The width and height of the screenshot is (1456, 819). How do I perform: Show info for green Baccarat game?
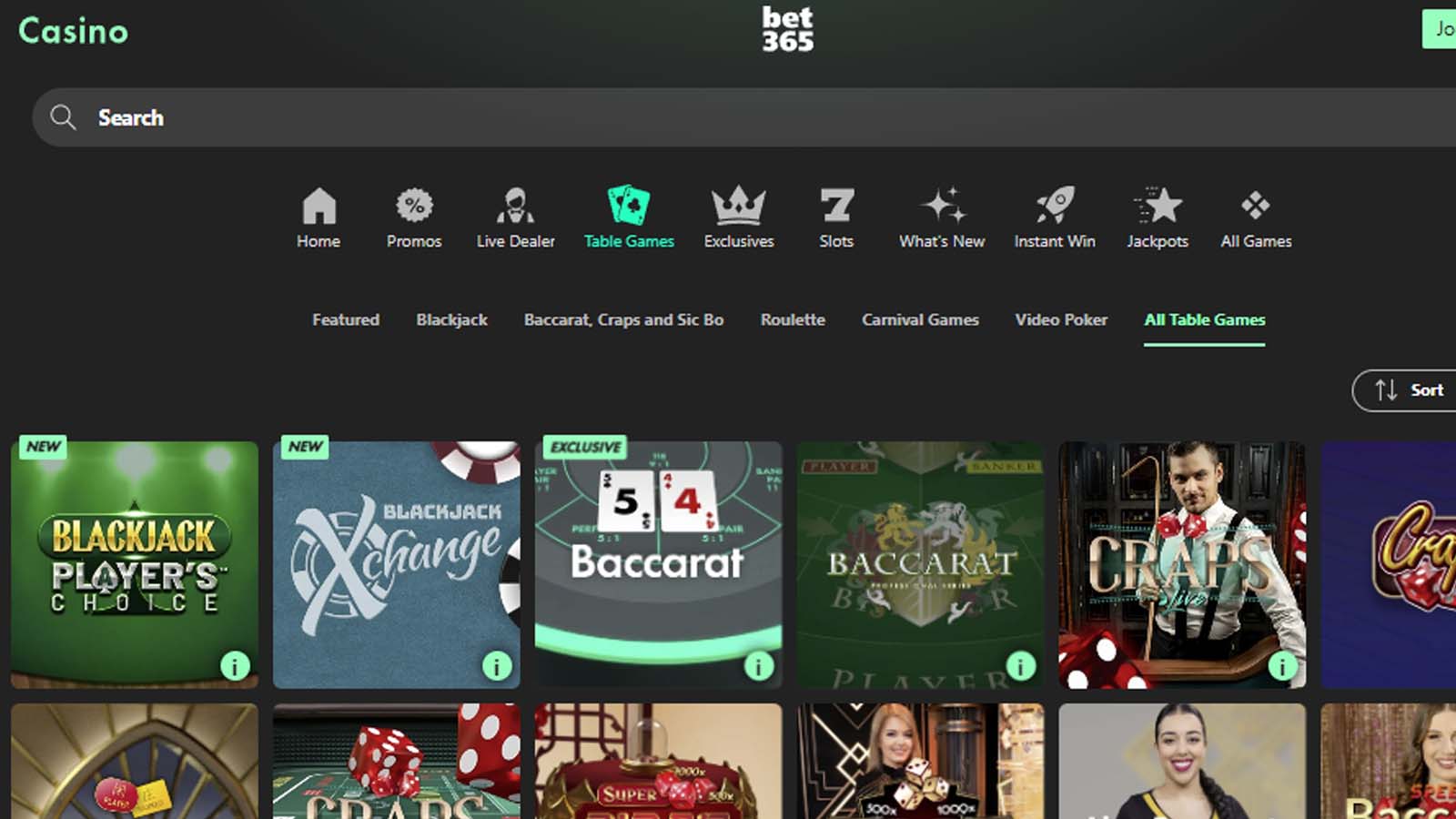point(1021,666)
